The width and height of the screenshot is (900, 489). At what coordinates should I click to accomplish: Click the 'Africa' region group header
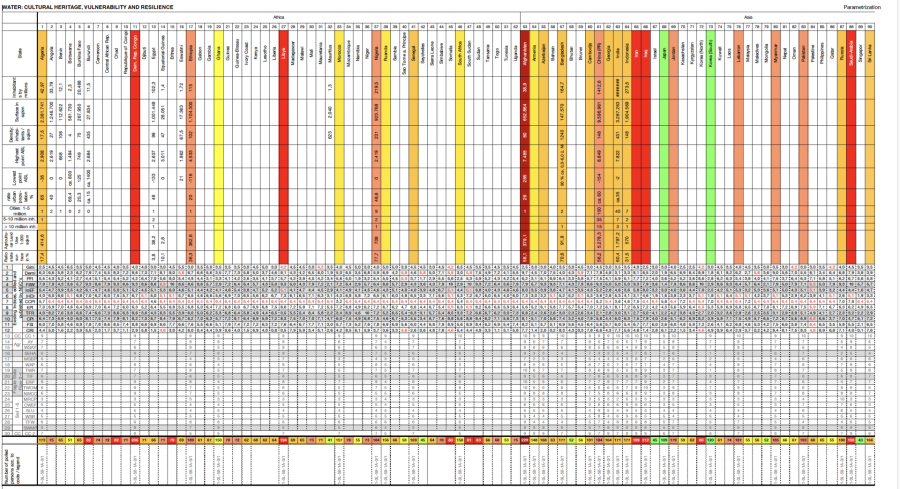tap(277, 17)
